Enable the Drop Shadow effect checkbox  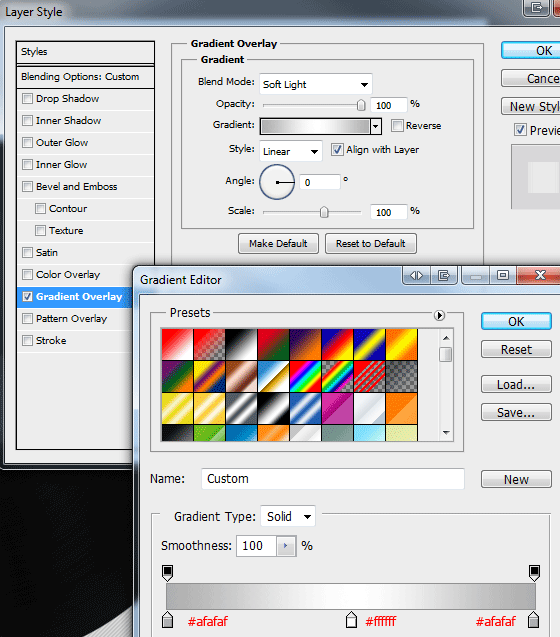tap(27, 99)
